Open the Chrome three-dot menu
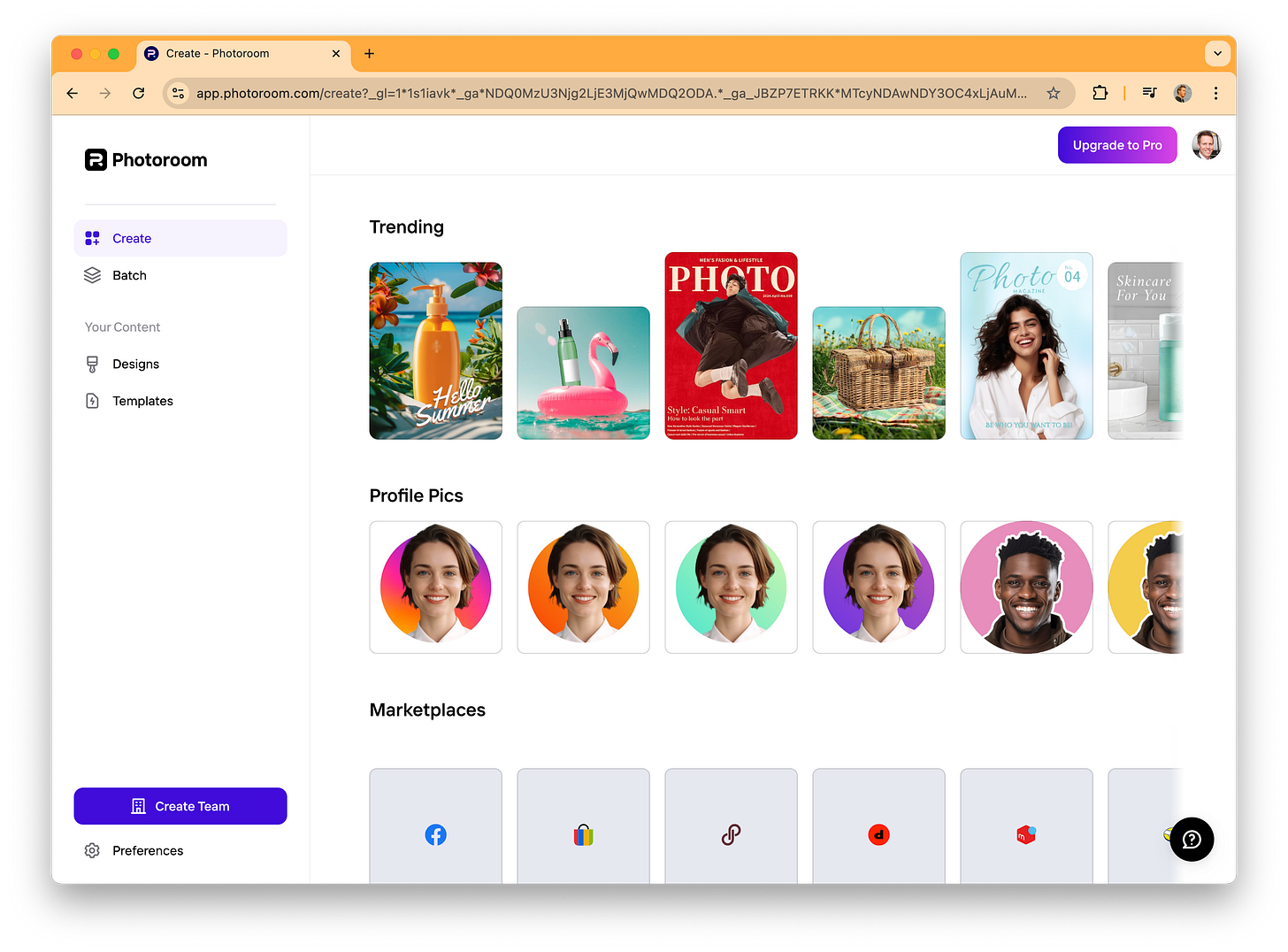The height and width of the screenshot is (952, 1288). (x=1215, y=93)
